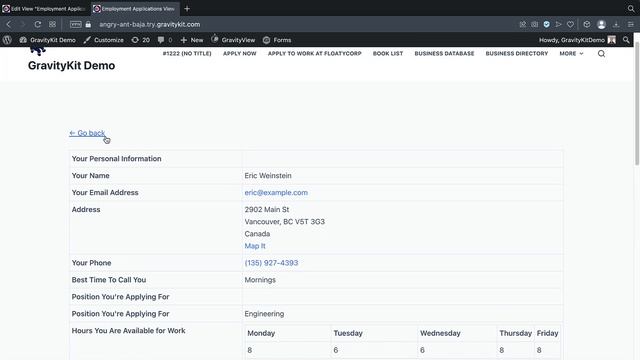Open the BUSINESS DATABASE page
Image resolution: width=640 pixels, height=360 pixels.
tap(444, 53)
